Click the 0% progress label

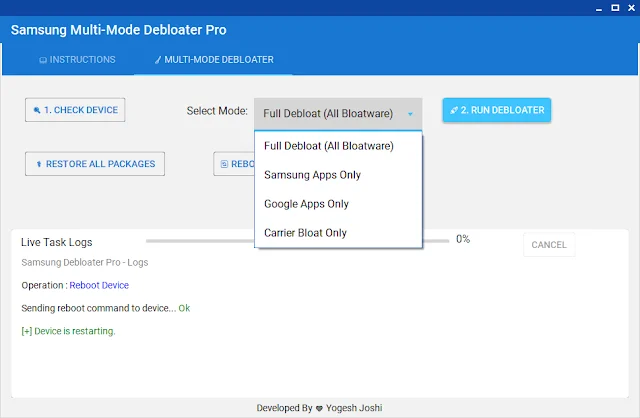tap(463, 239)
